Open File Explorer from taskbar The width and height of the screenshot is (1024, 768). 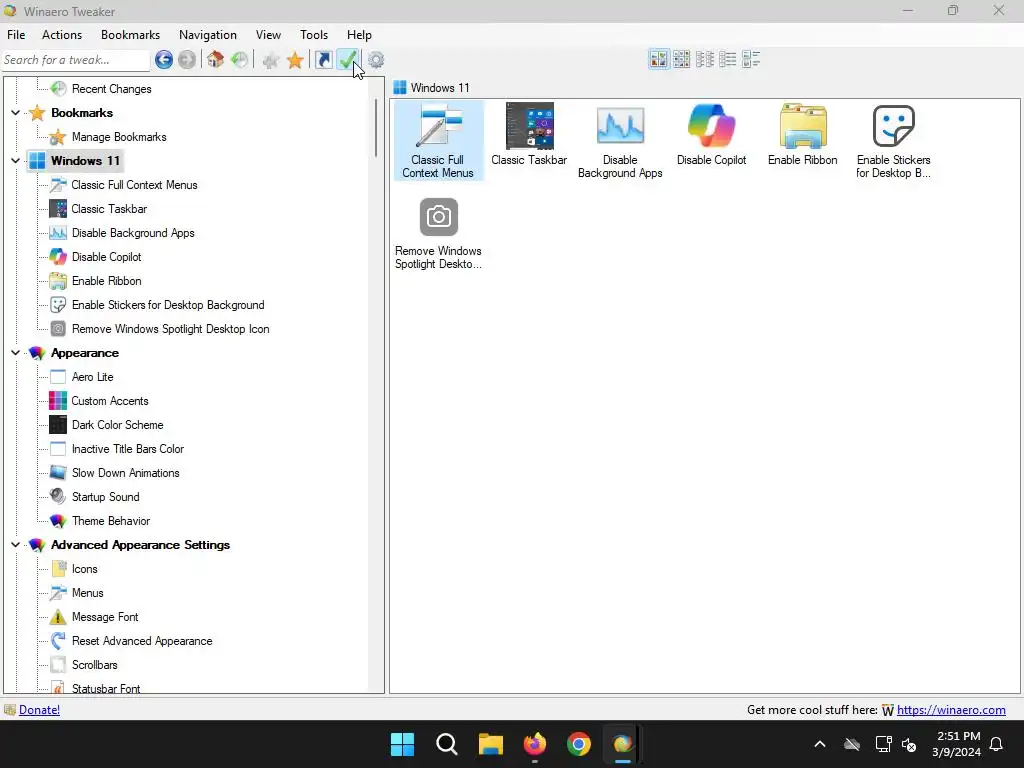click(x=490, y=744)
